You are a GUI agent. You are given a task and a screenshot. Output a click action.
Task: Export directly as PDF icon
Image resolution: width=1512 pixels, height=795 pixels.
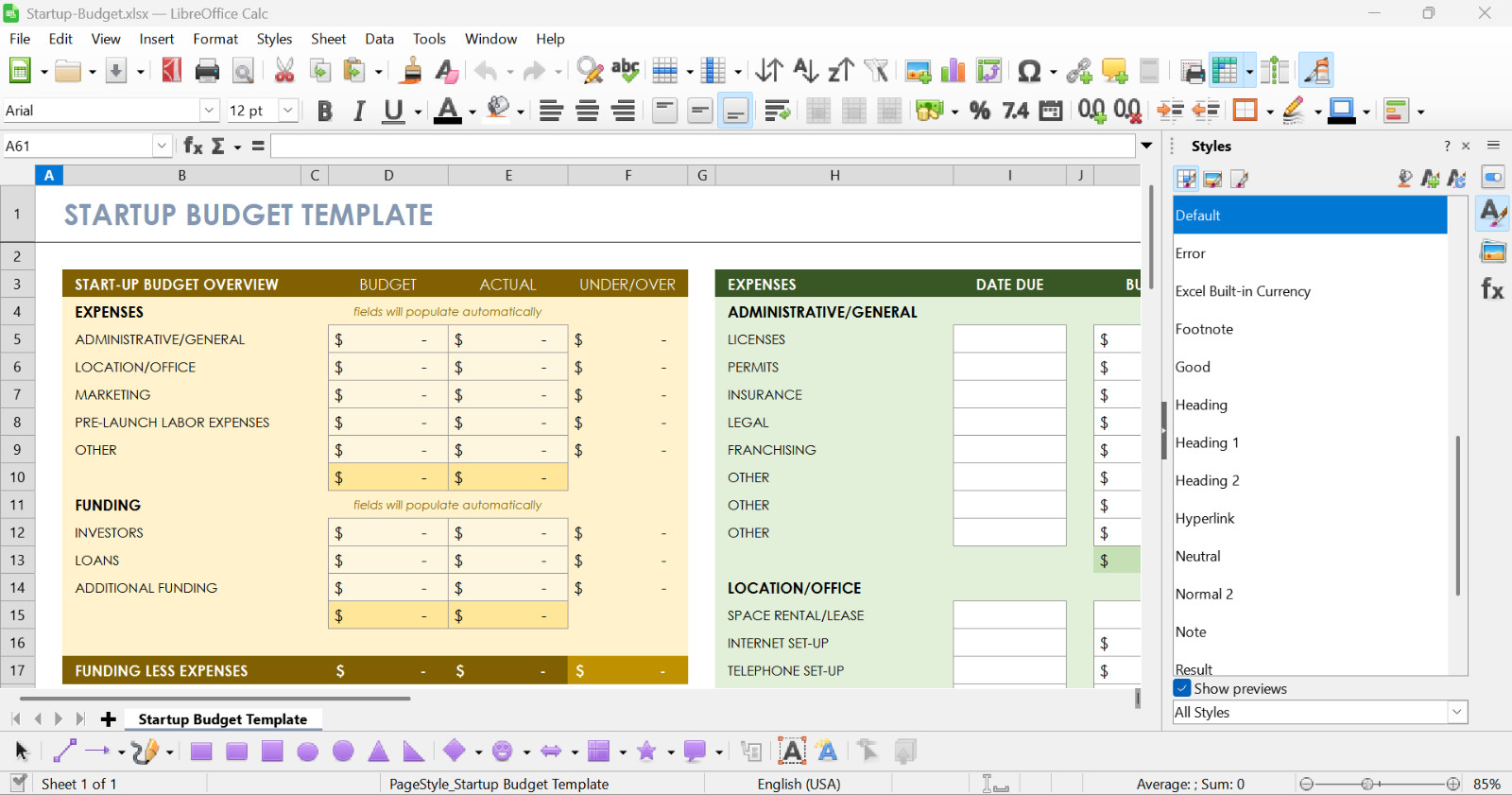(x=171, y=71)
